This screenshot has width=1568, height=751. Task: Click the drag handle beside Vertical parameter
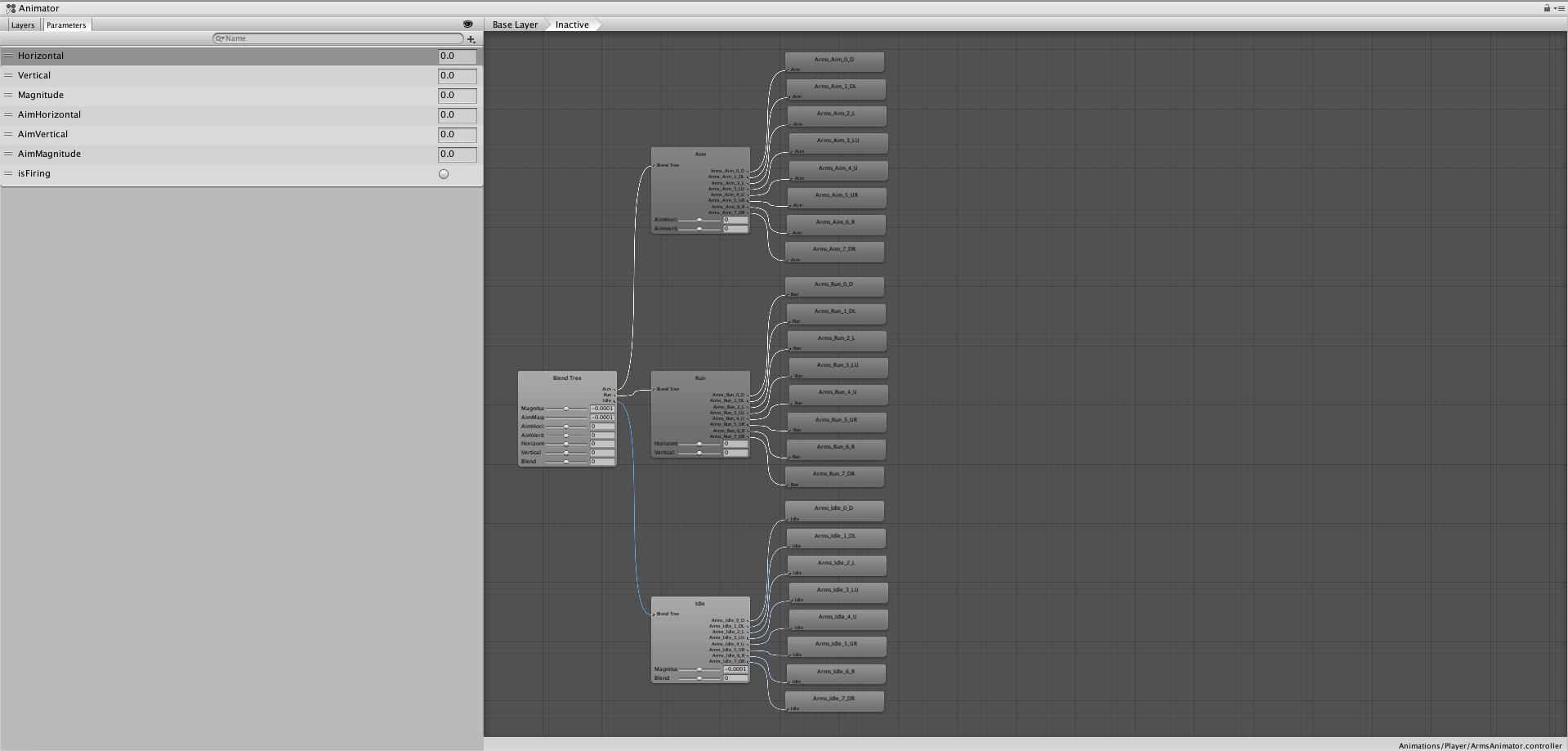(8, 75)
